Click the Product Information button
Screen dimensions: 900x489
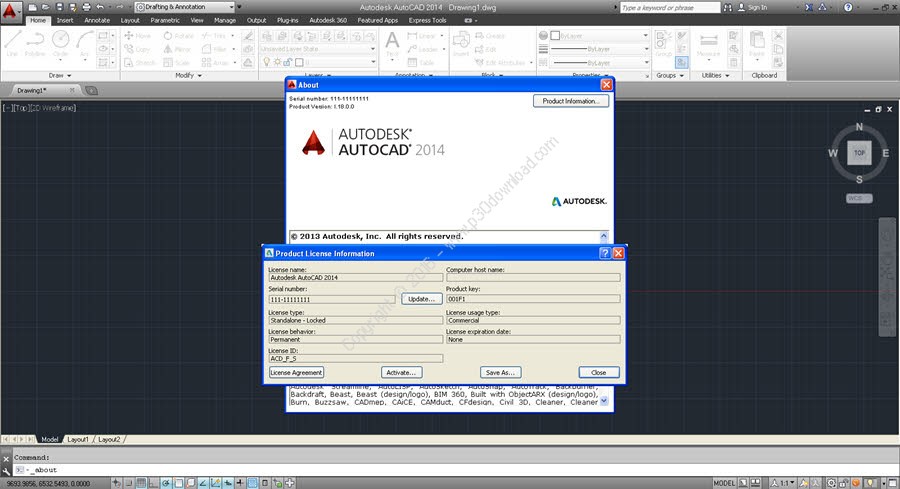click(x=570, y=101)
